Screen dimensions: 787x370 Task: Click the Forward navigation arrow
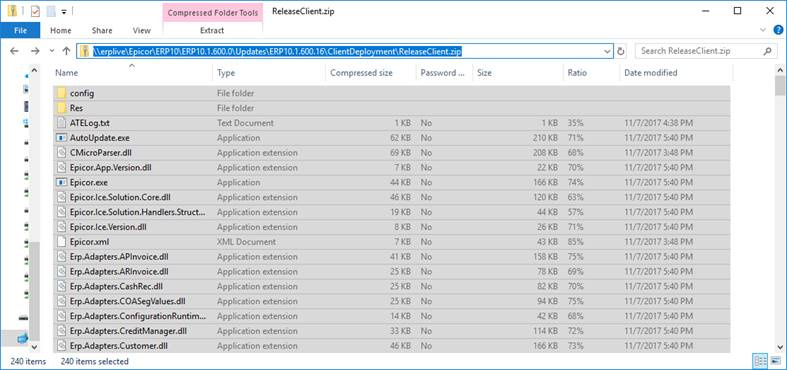pyautogui.click(x=35, y=51)
